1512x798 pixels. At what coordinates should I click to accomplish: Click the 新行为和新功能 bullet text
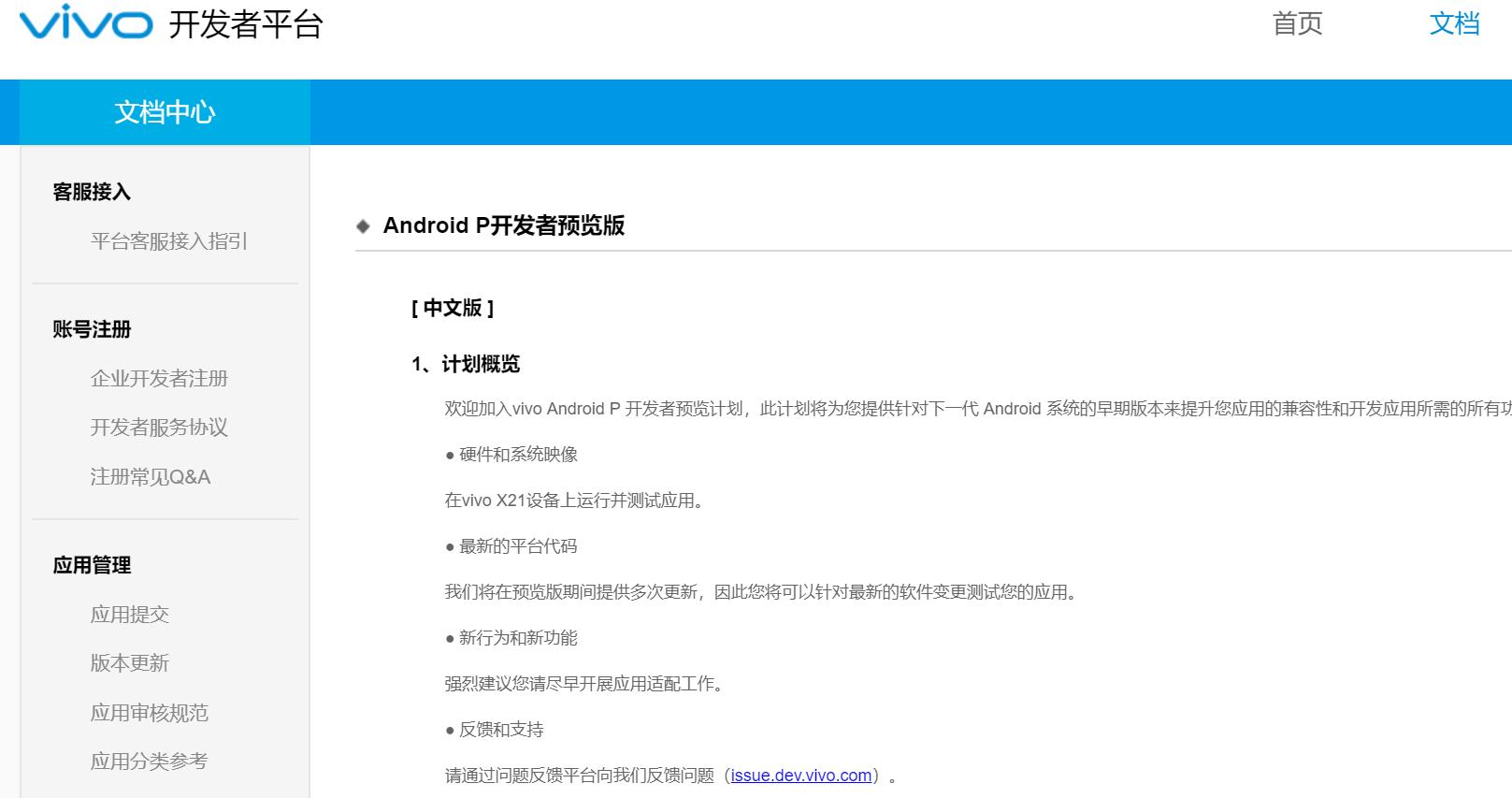[x=518, y=638]
